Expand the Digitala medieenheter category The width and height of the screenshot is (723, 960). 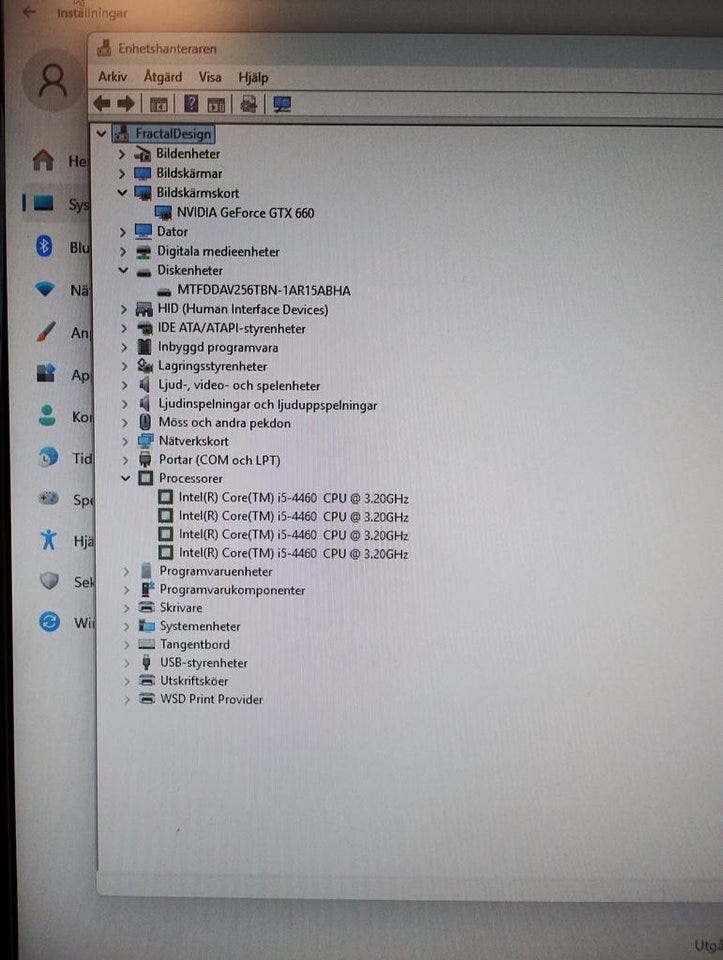pyautogui.click(x=122, y=252)
